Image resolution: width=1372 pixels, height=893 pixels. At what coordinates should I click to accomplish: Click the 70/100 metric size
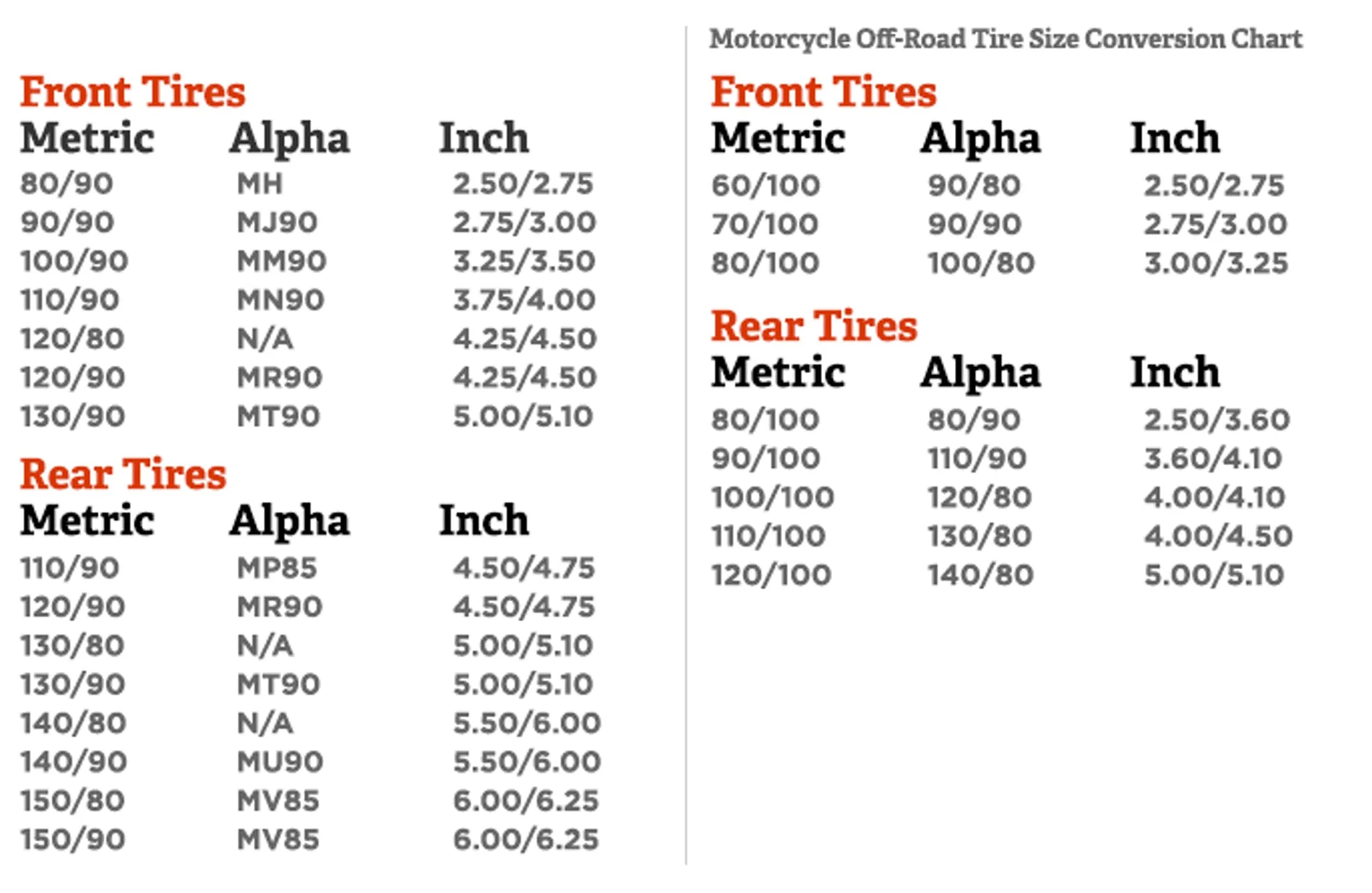tap(765, 225)
